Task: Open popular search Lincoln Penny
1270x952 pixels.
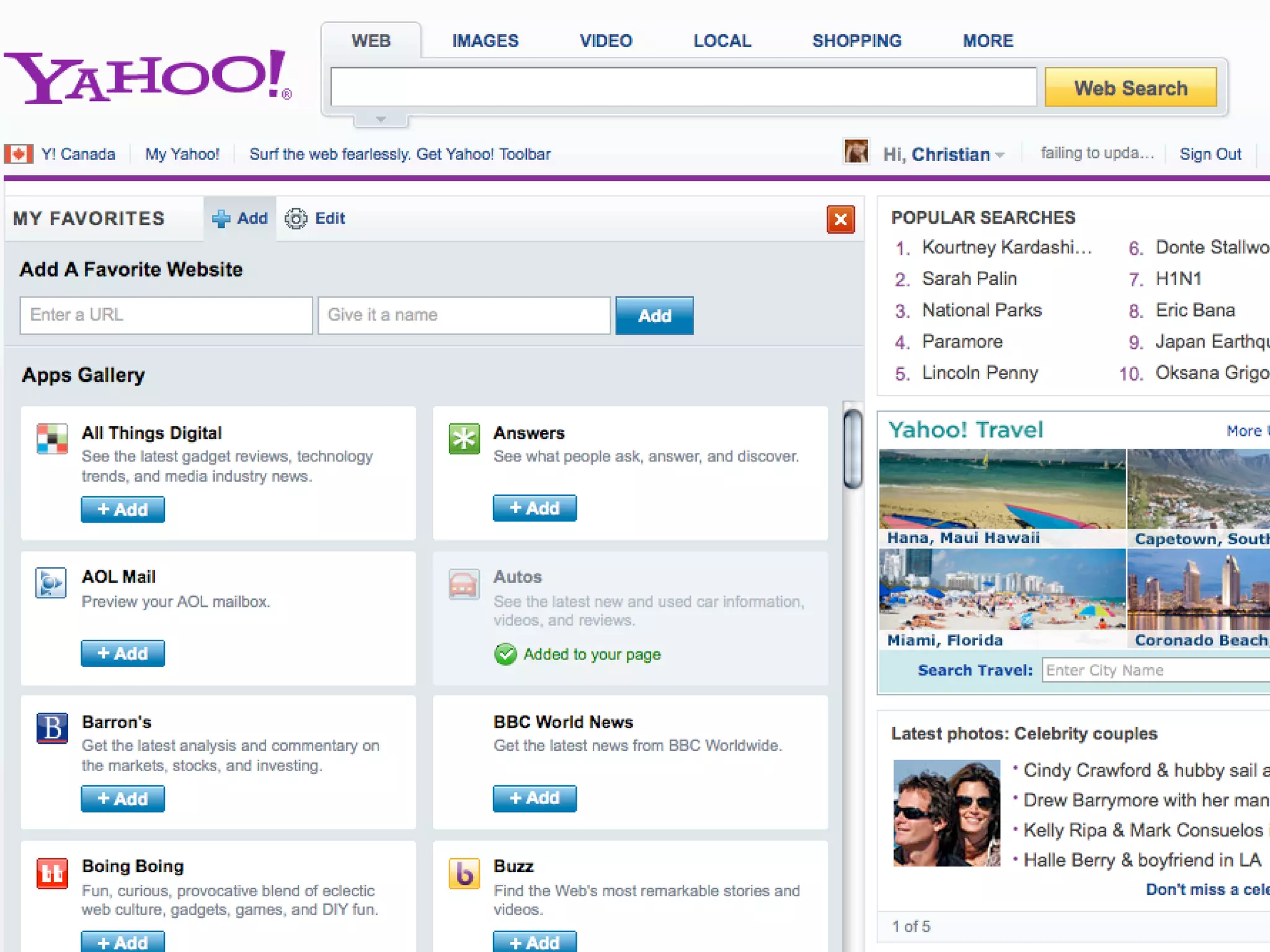Action: click(x=980, y=373)
